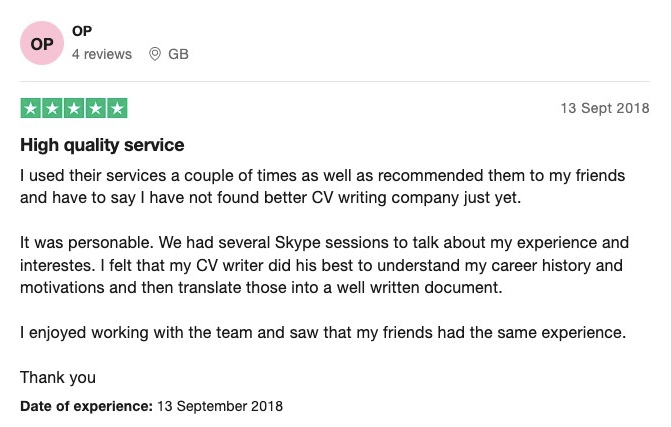Click the Date of experience label

click(x=86, y=406)
